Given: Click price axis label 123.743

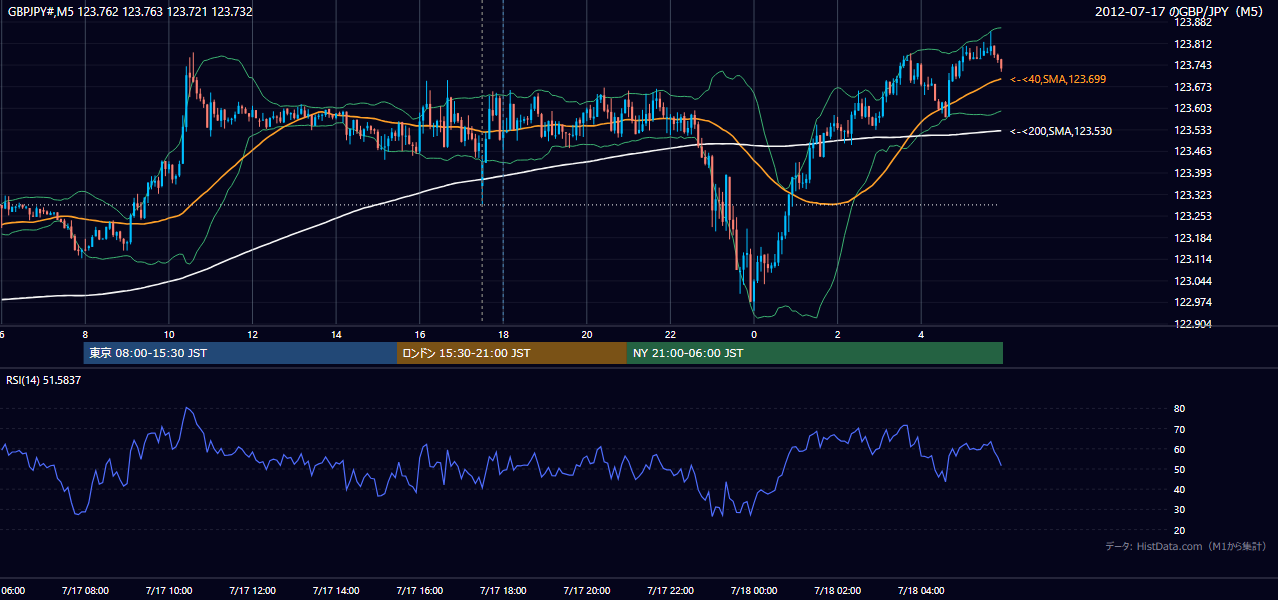Looking at the screenshot, I should click(x=1191, y=65).
